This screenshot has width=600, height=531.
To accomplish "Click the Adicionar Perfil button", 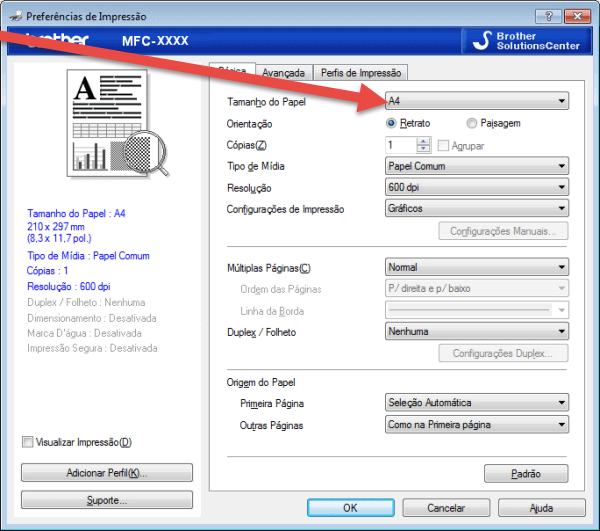I will [x=106, y=473].
